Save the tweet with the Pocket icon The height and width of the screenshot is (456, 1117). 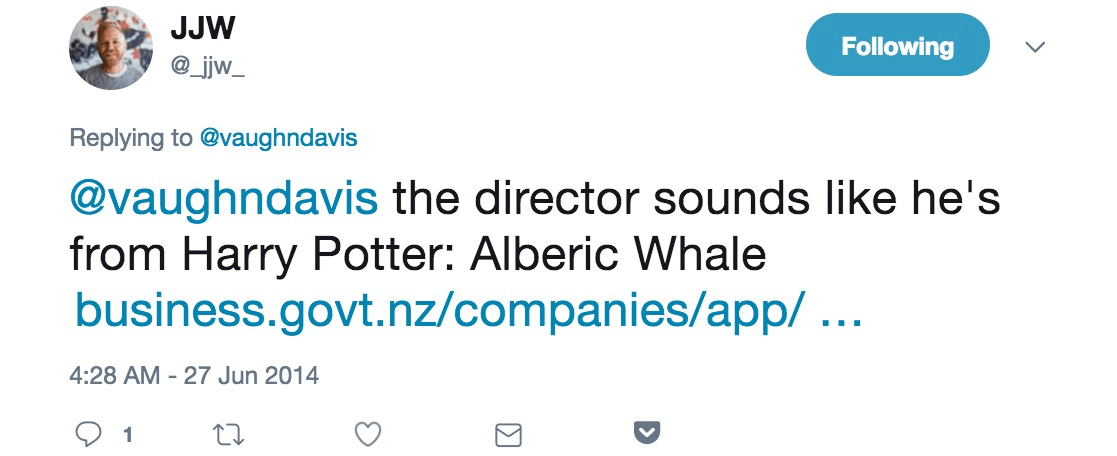[648, 433]
